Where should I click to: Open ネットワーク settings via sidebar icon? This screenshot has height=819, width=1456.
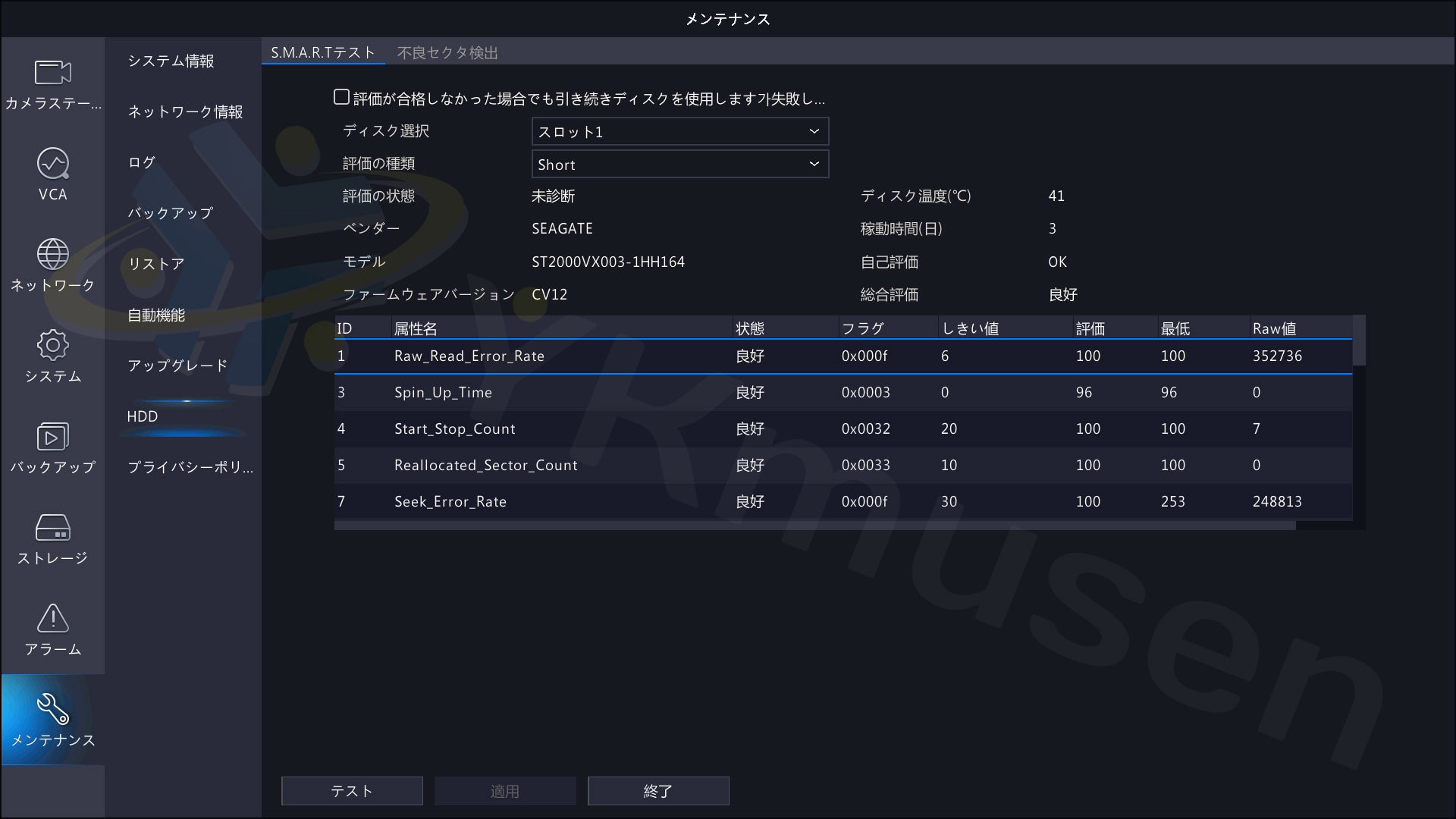point(52,264)
